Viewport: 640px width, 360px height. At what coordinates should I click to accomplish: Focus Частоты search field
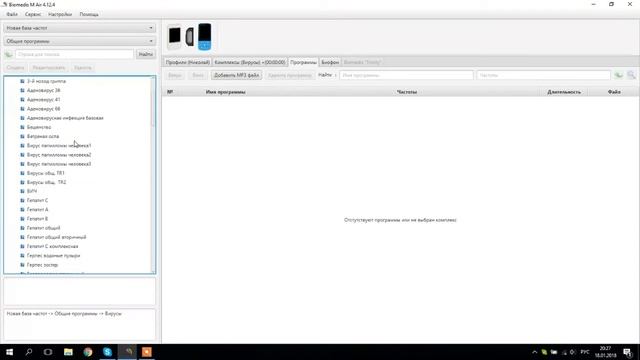[x=543, y=75]
